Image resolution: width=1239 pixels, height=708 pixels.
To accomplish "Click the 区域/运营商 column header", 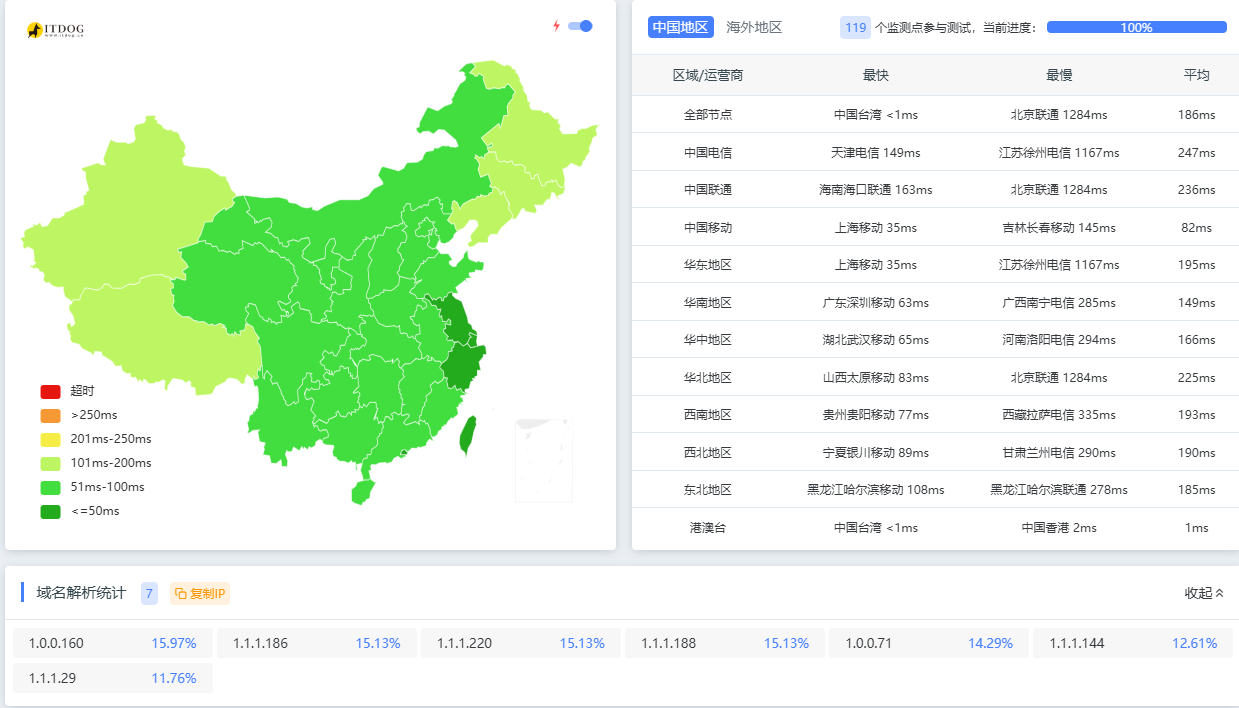I will coord(708,75).
